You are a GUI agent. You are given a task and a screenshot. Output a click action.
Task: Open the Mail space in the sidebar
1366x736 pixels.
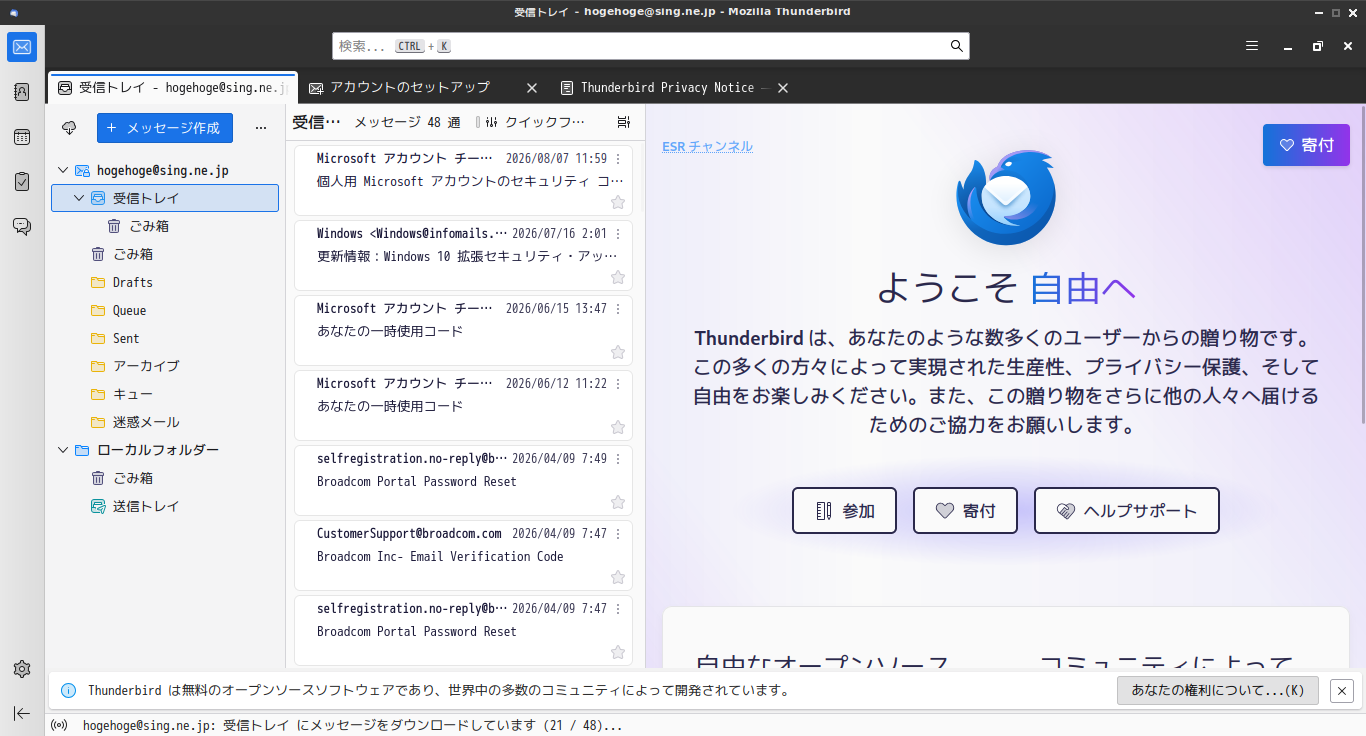point(22,47)
